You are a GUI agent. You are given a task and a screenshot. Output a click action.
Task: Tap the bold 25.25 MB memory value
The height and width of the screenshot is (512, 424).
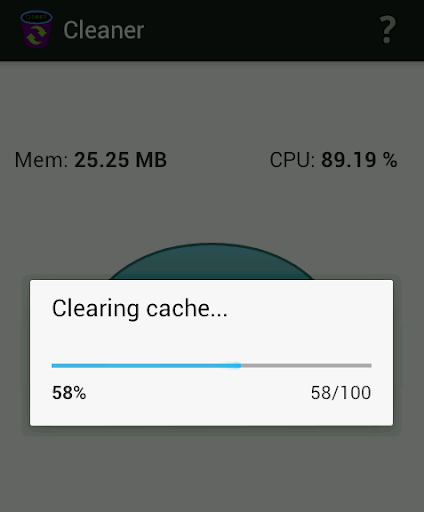(120, 160)
